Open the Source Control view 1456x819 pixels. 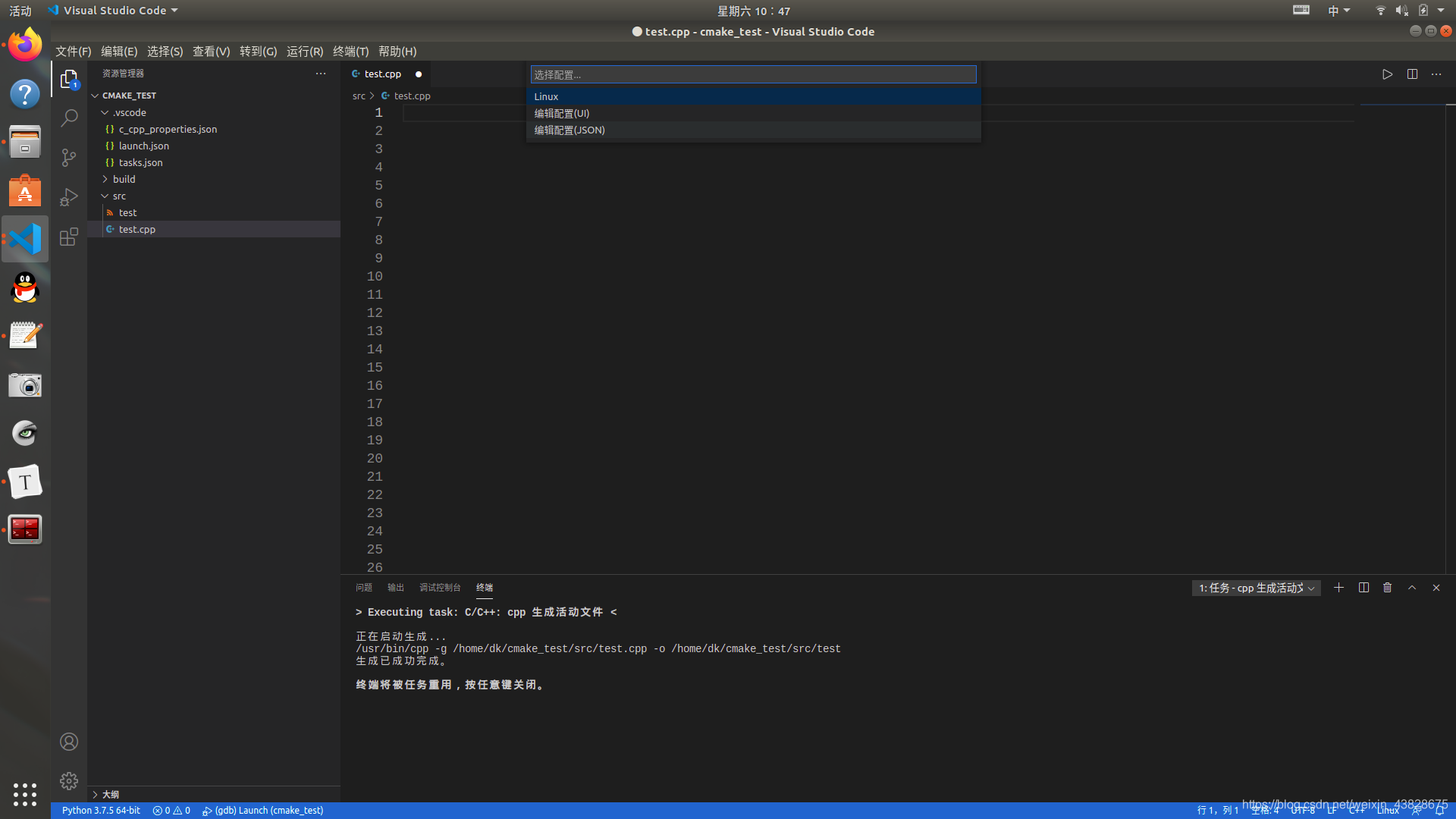click(69, 158)
